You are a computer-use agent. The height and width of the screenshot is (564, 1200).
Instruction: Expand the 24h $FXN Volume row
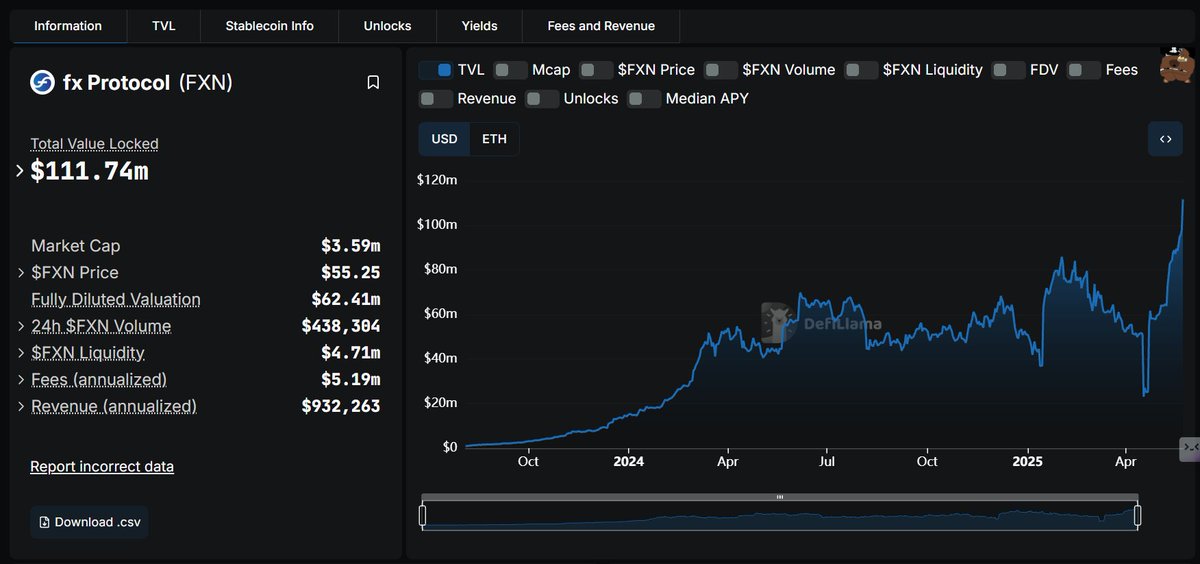pos(22,326)
